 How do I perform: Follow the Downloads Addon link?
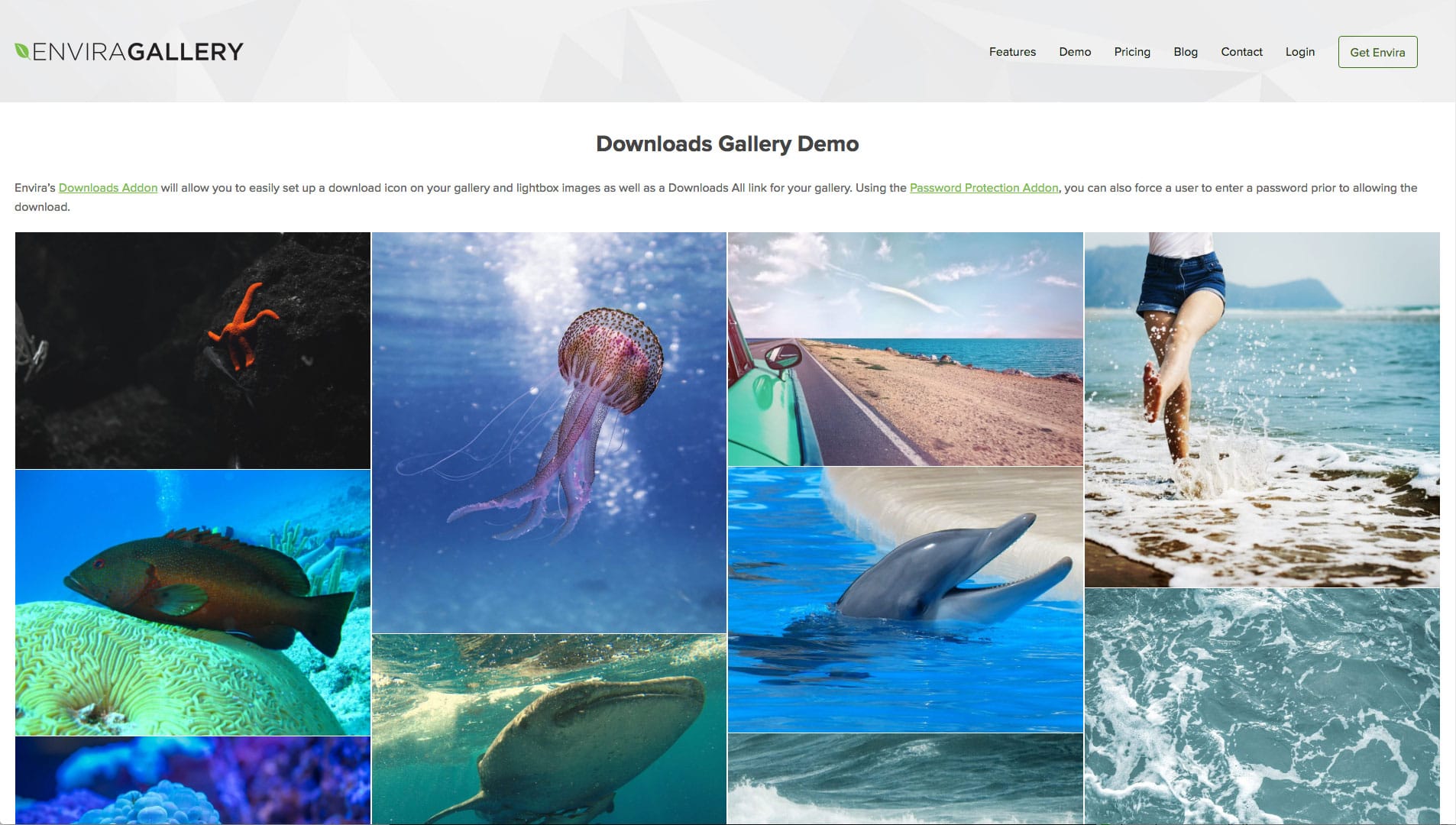(108, 188)
